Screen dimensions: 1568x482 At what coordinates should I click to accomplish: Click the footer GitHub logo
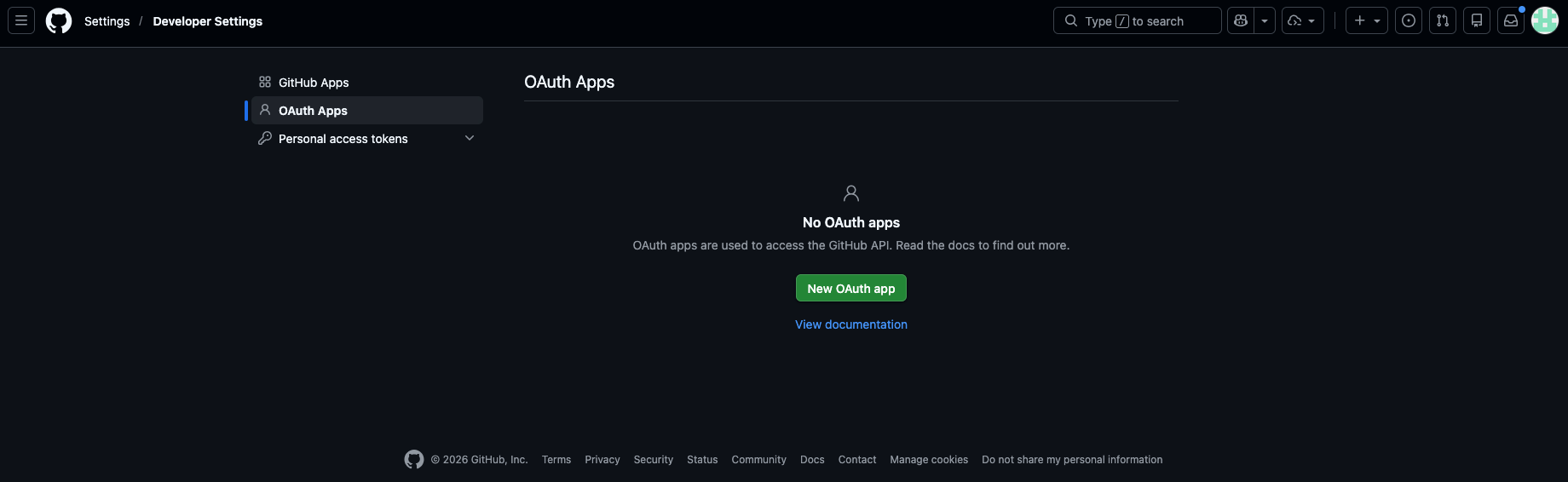coord(414,460)
